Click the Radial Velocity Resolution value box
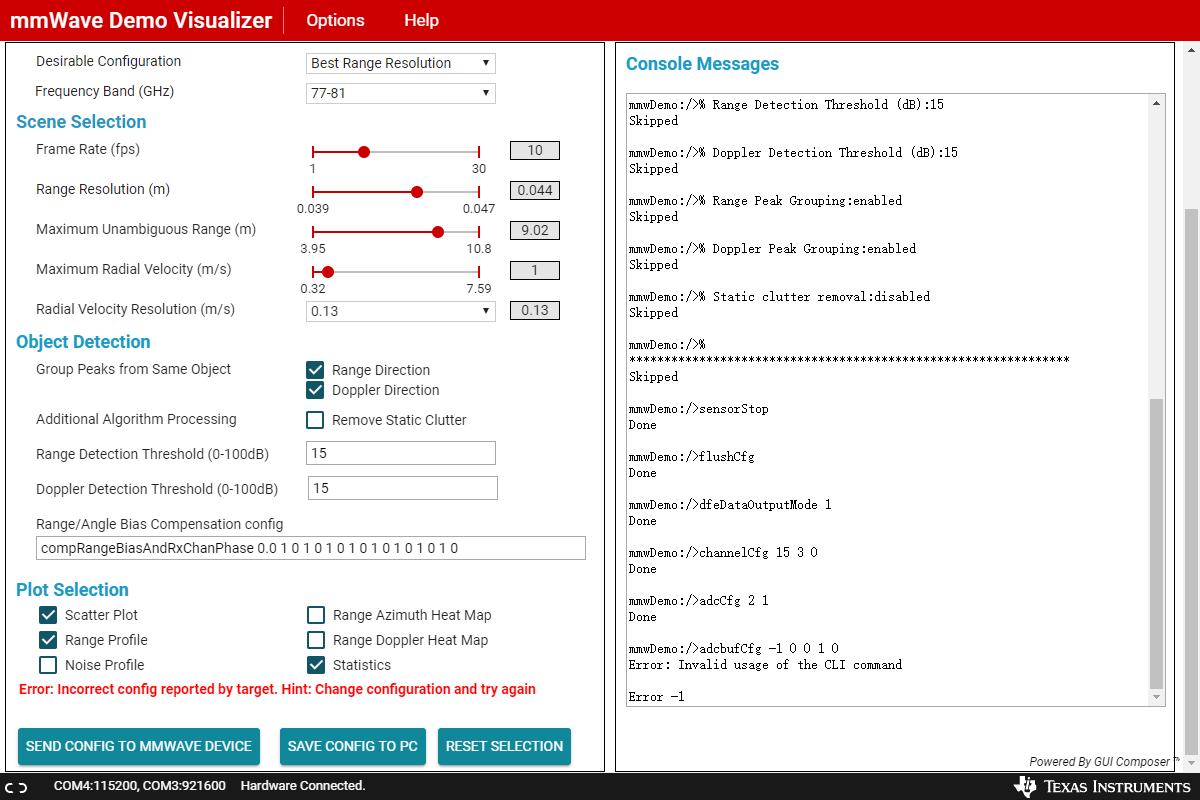The width and height of the screenshot is (1200, 800). coord(535,311)
